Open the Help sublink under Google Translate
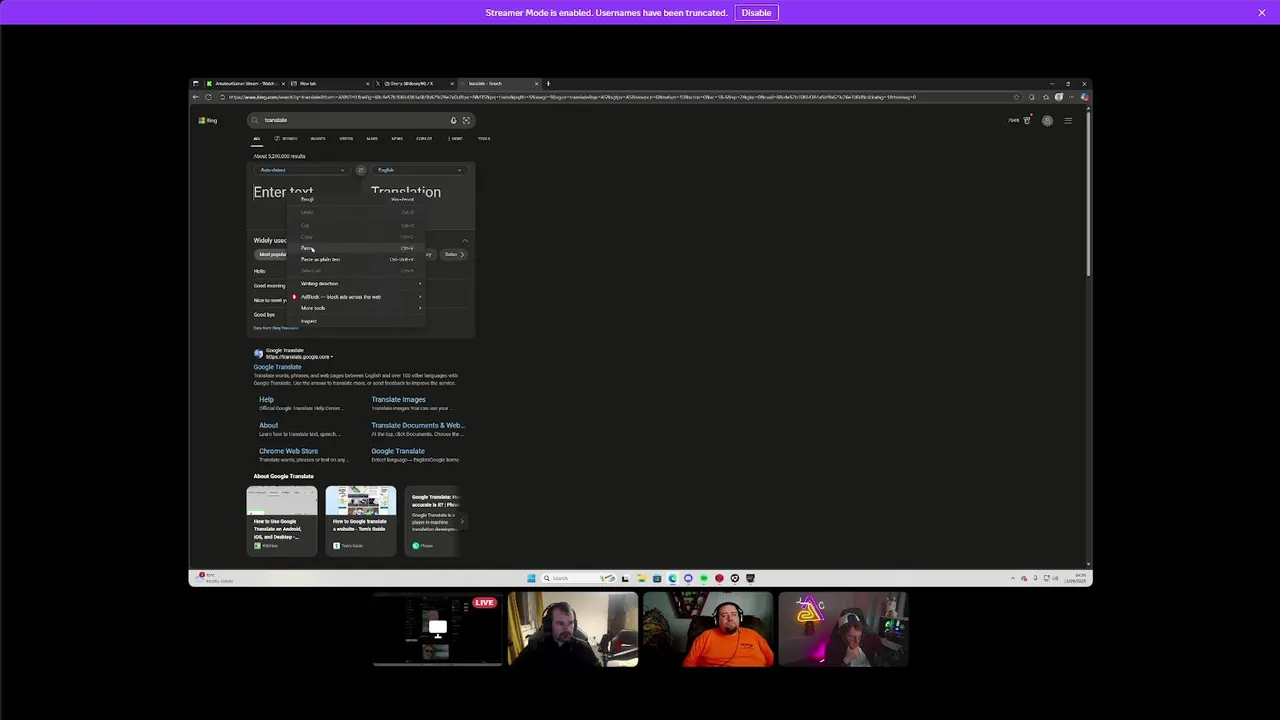The height and width of the screenshot is (720, 1280). 266,400
